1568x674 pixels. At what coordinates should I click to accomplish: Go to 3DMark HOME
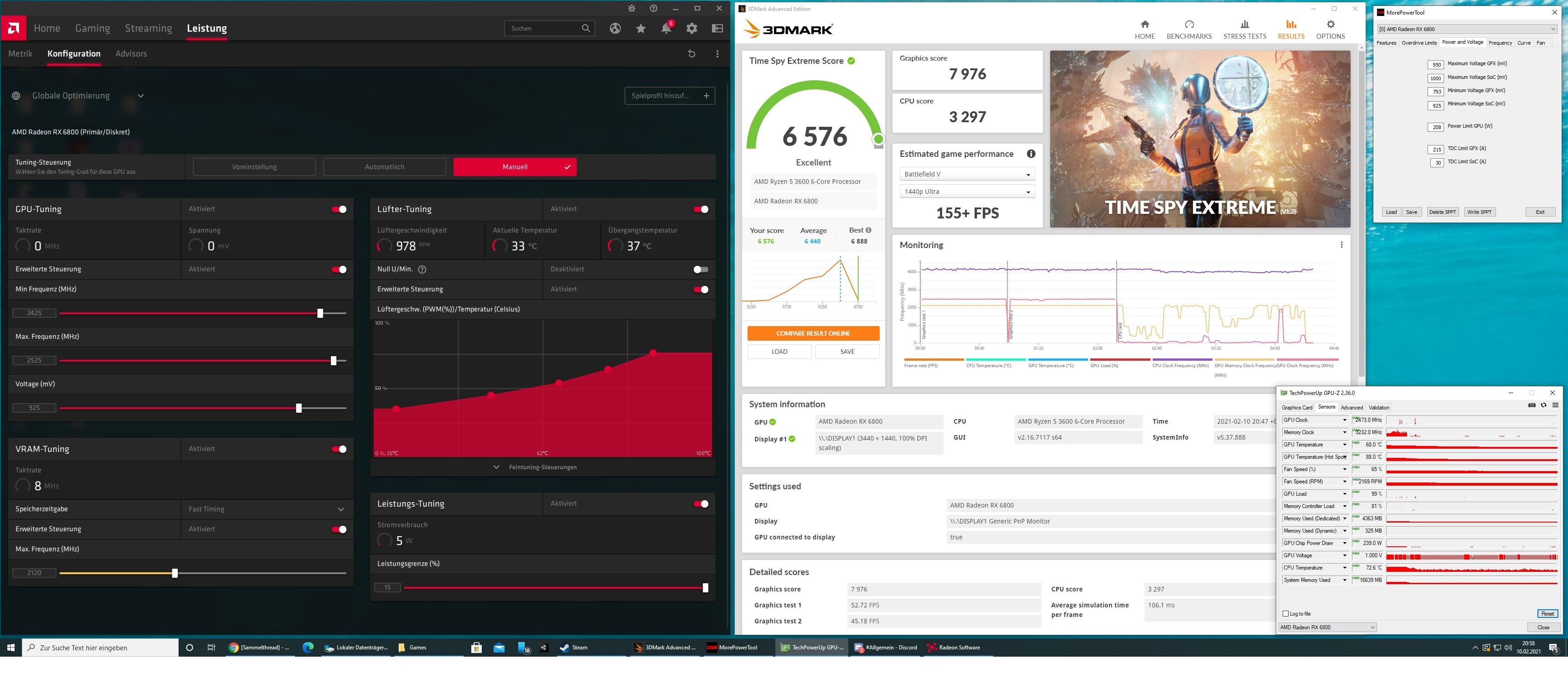(x=1145, y=29)
